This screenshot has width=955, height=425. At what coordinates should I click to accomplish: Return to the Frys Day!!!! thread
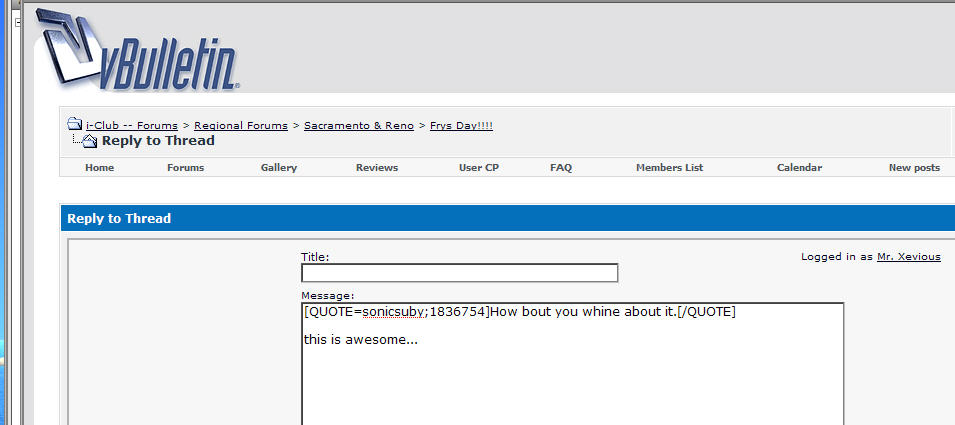click(x=461, y=125)
